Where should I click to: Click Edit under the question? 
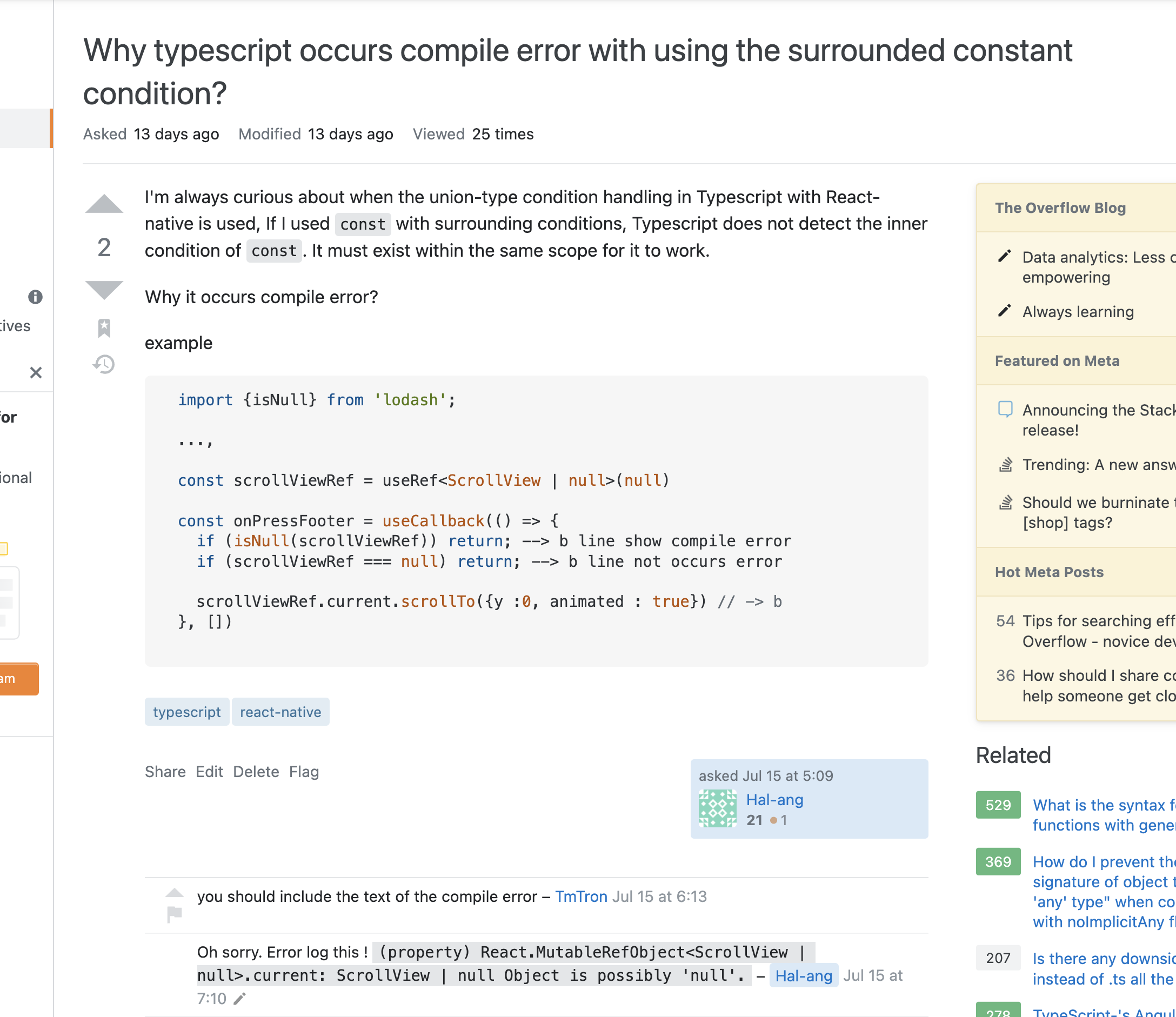(x=209, y=772)
